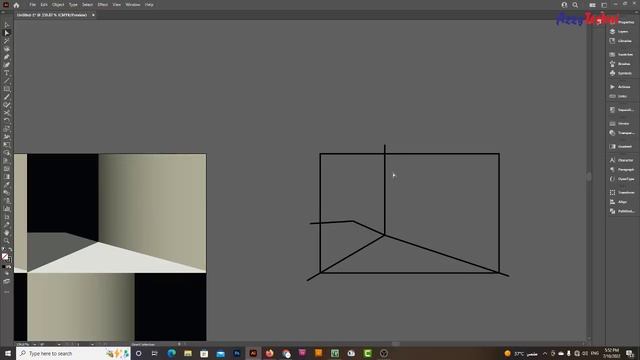Open the Properties panel
The image size is (640, 360).
[622, 22]
